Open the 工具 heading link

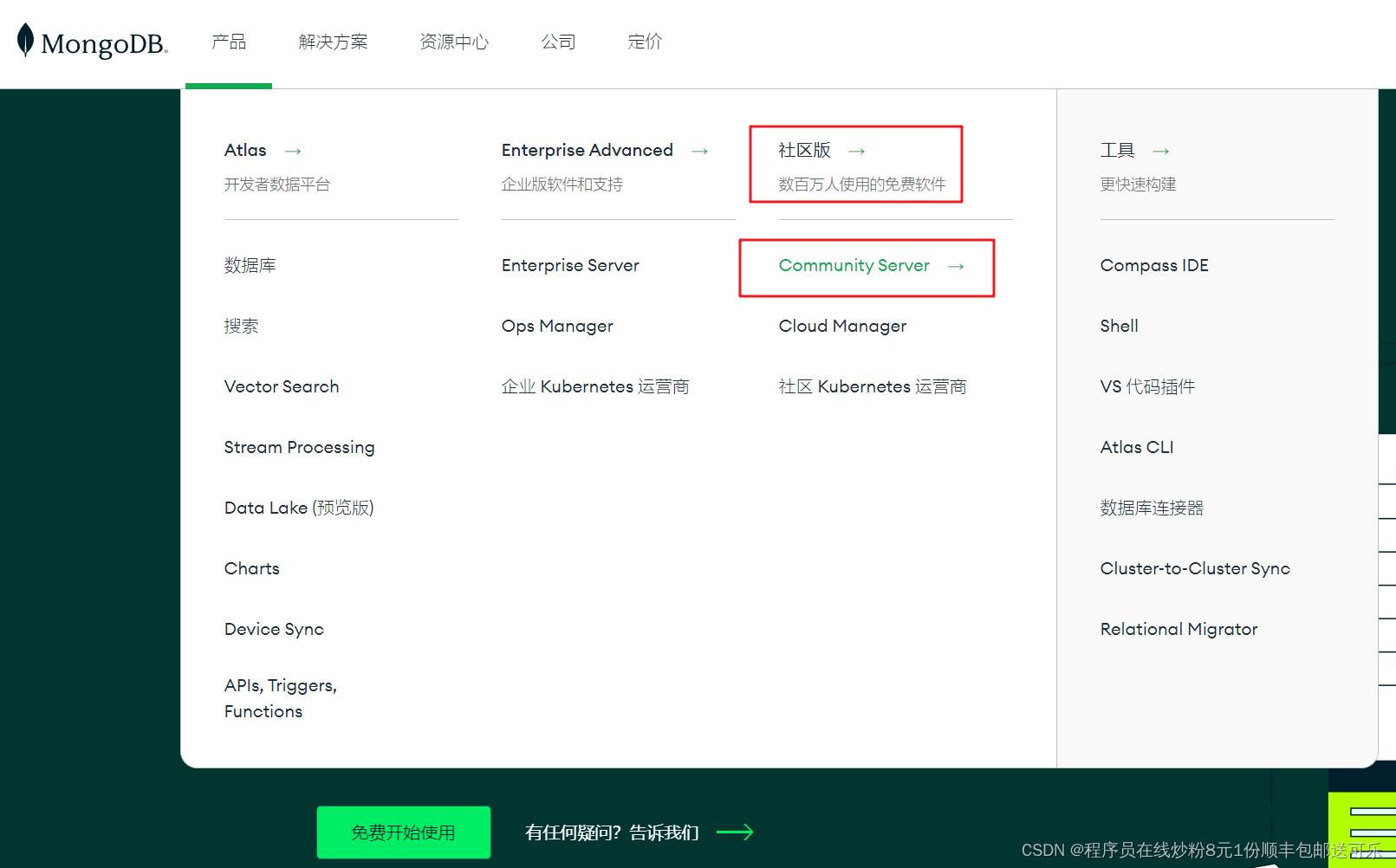(1118, 150)
